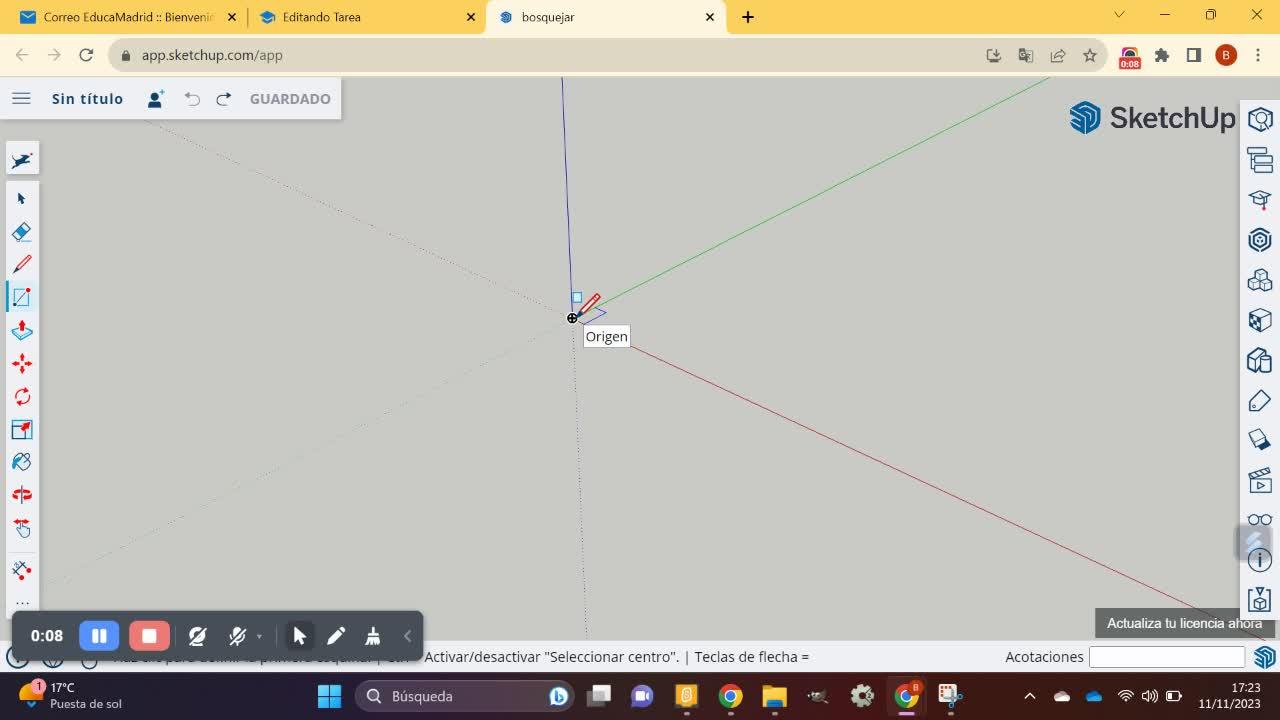Open the Chrome three-dot menu

[x=1258, y=55]
